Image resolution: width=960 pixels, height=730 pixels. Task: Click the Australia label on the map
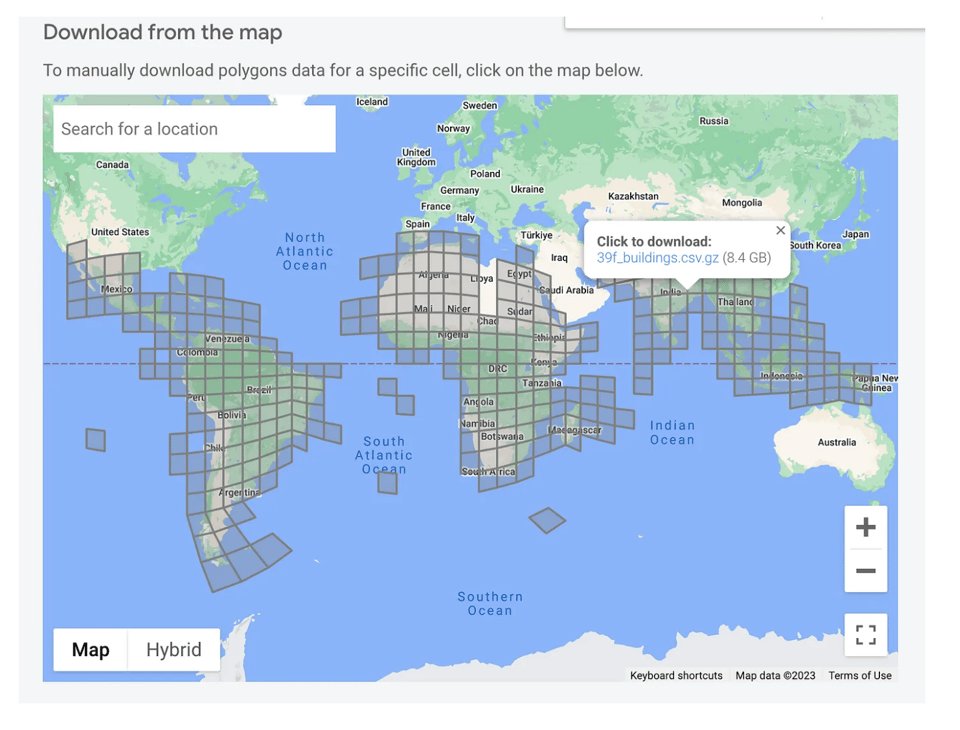click(836, 442)
